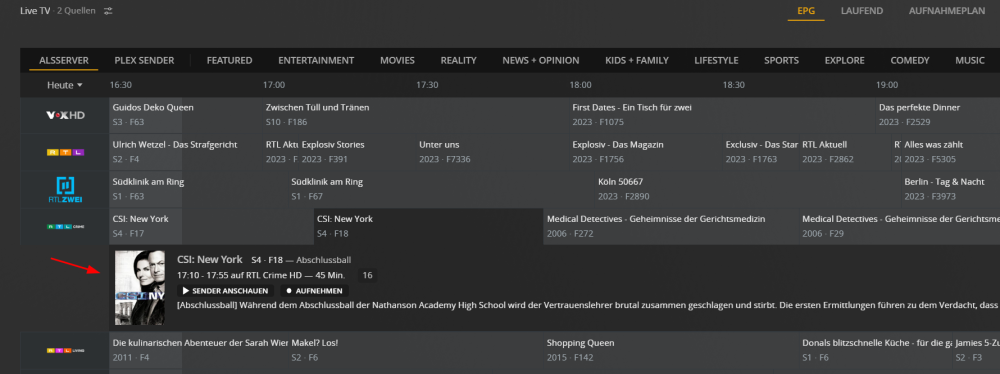Select the EPG tab
This screenshot has height=374, width=1000.
[x=806, y=11]
